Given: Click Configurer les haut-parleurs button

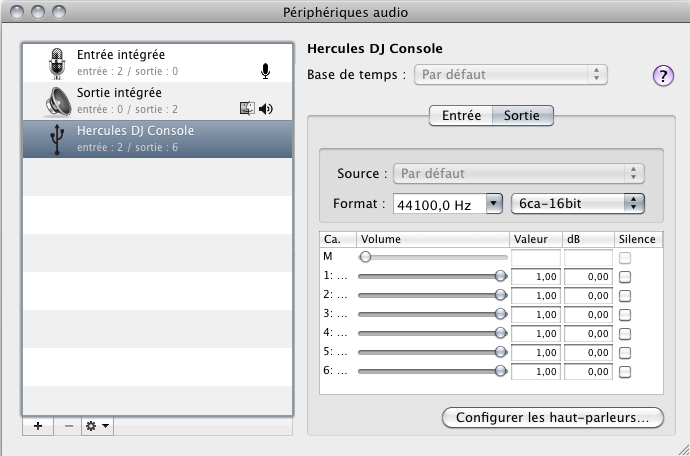Looking at the screenshot, I should click(553, 417).
